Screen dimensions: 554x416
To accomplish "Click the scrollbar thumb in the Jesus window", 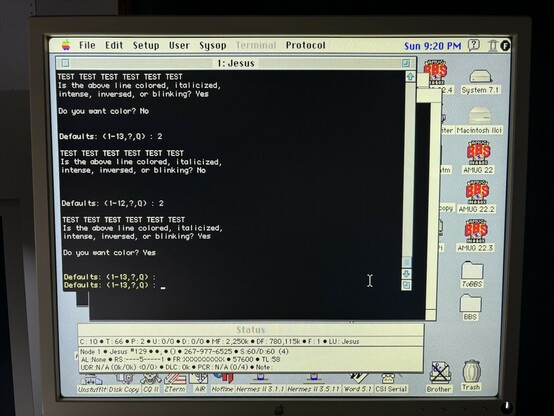I will [407, 262].
